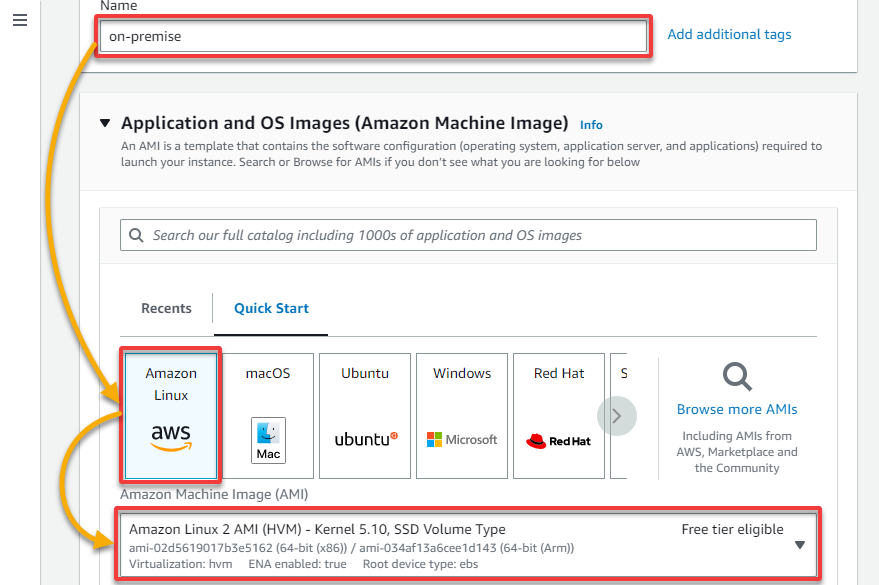Click the dropdown arrow beside Free tier eligible

pos(800,545)
